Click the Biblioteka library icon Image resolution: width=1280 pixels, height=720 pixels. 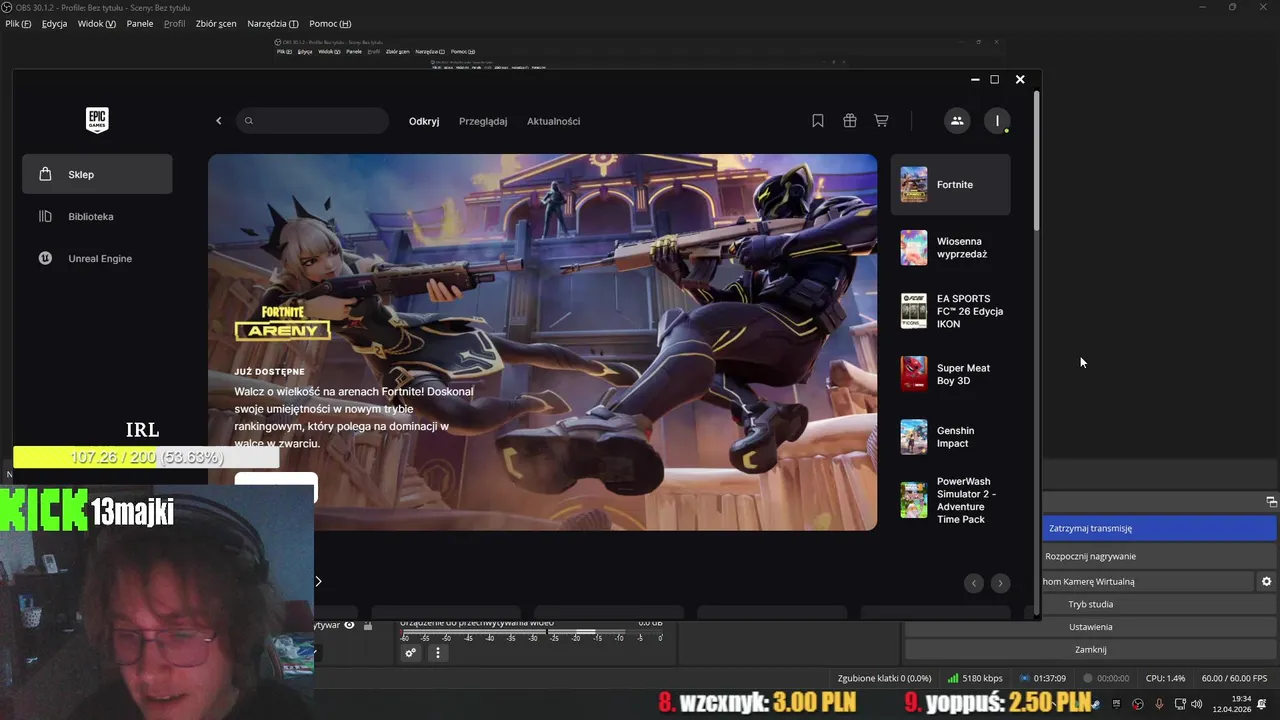(x=45, y=216)
